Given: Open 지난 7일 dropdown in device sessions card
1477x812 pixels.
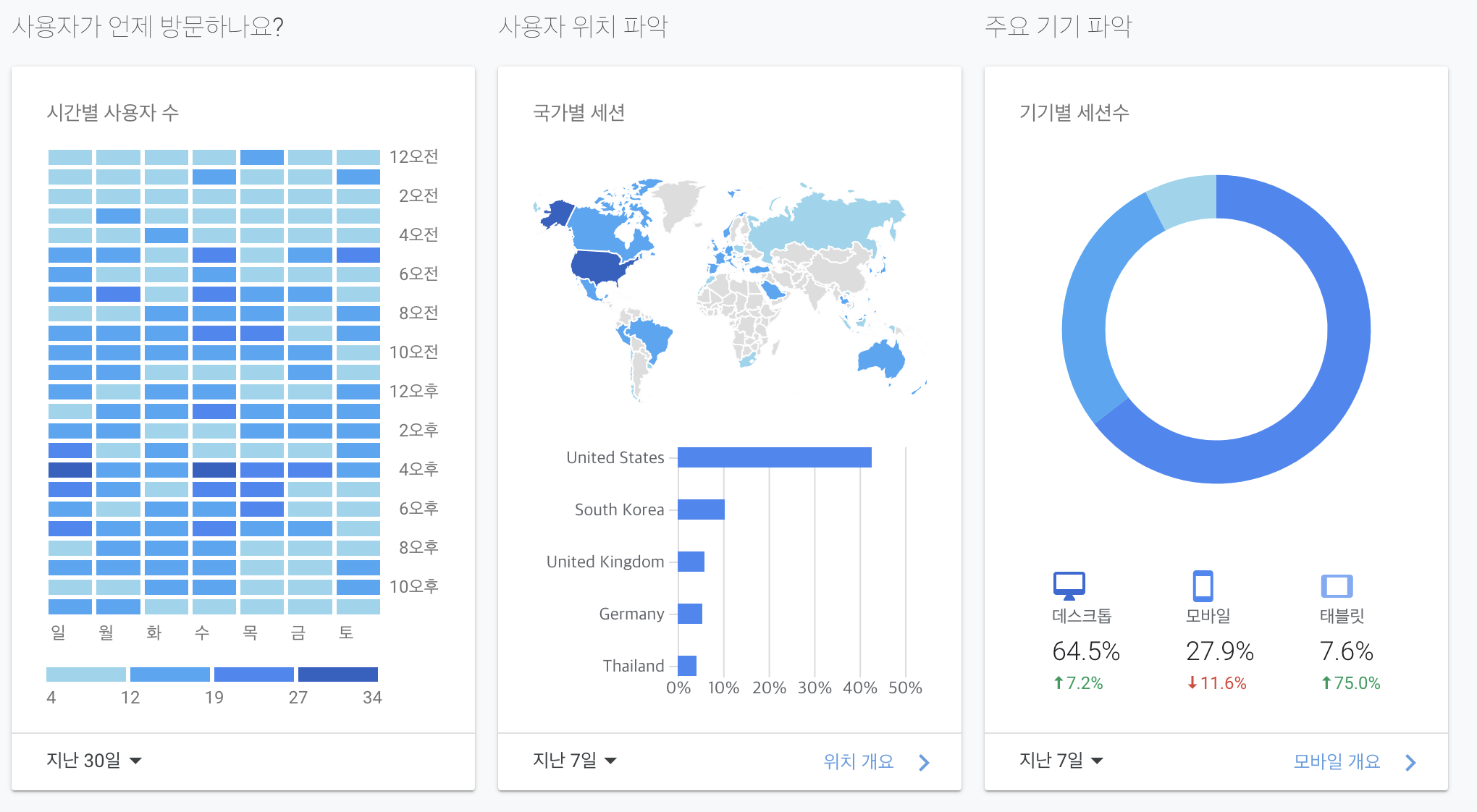Looking at the screenshot, I should [x=1061, y=761].
